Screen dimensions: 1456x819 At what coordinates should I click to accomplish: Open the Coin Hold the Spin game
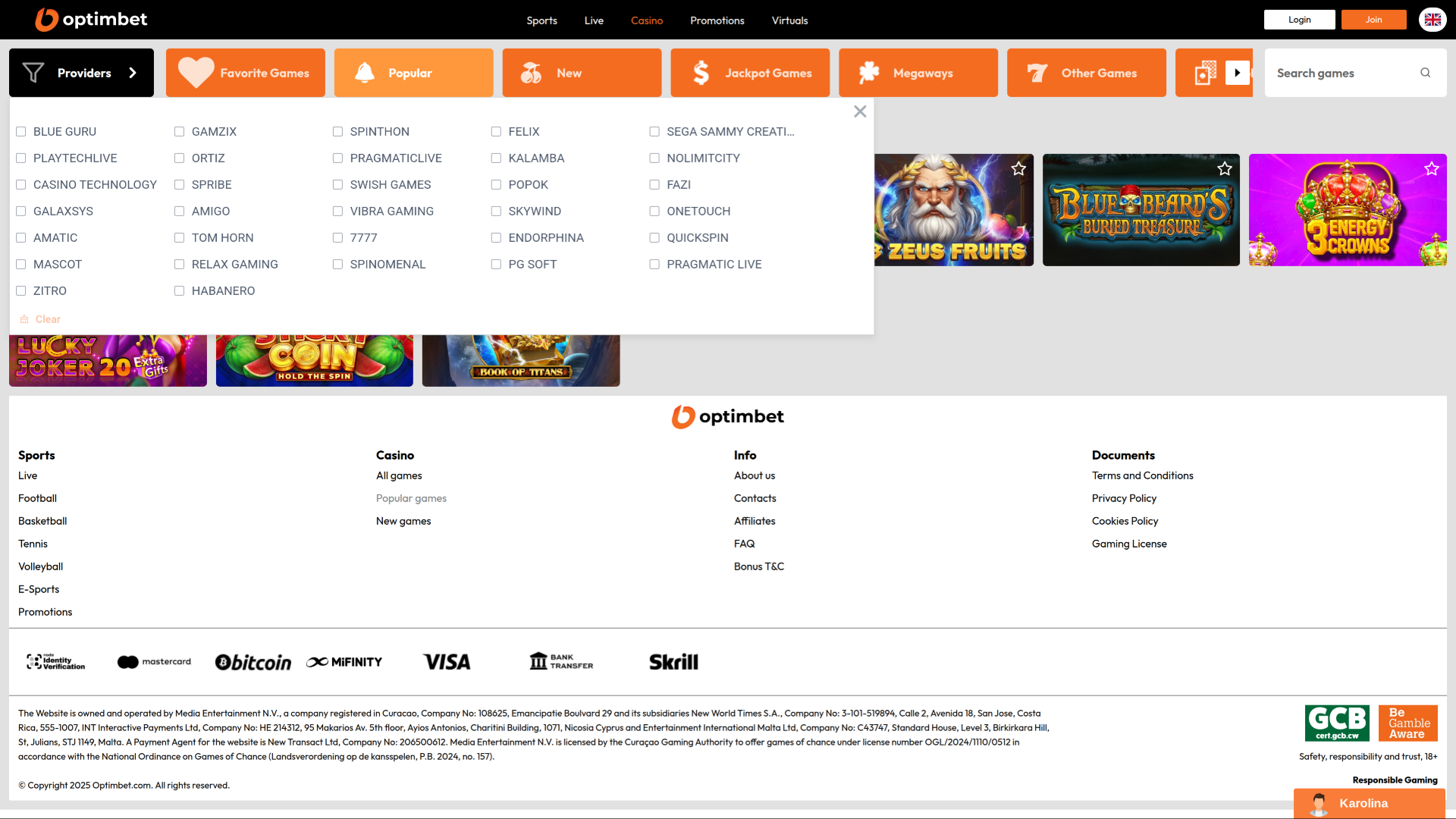coord(315,361)
